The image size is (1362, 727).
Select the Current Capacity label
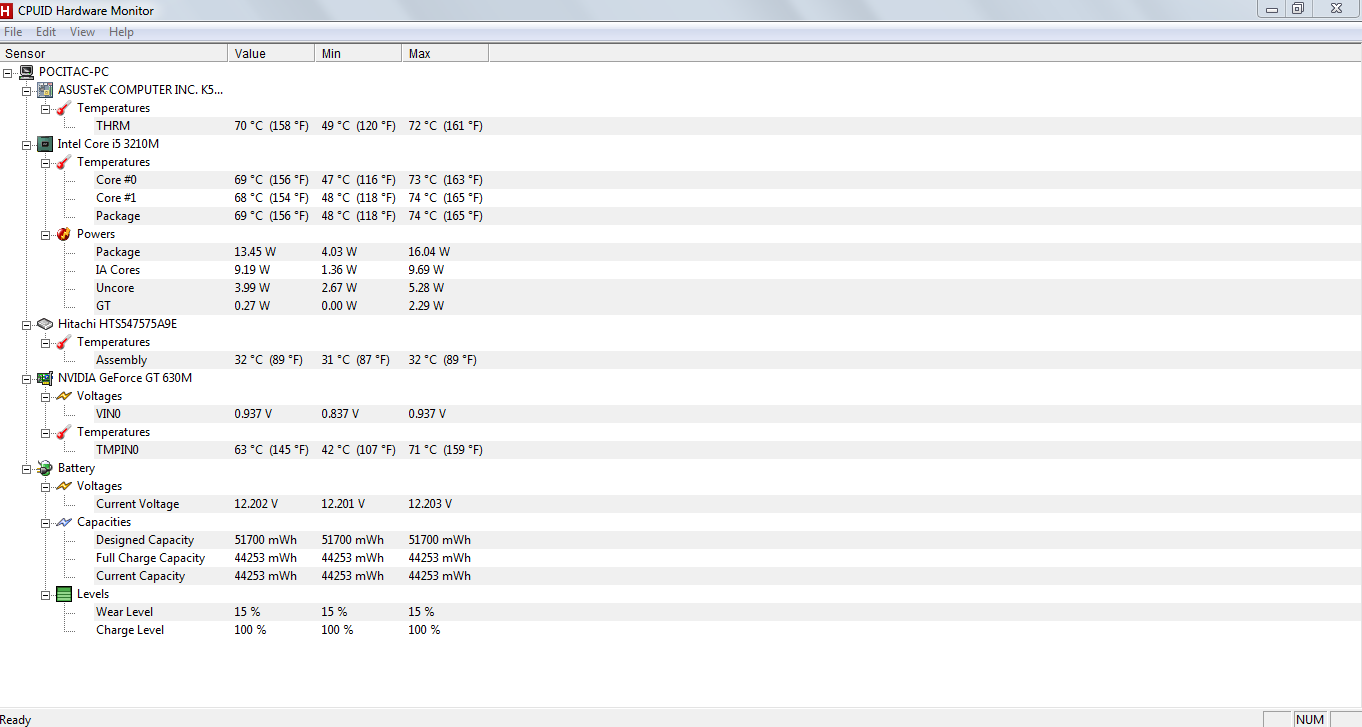141,576
